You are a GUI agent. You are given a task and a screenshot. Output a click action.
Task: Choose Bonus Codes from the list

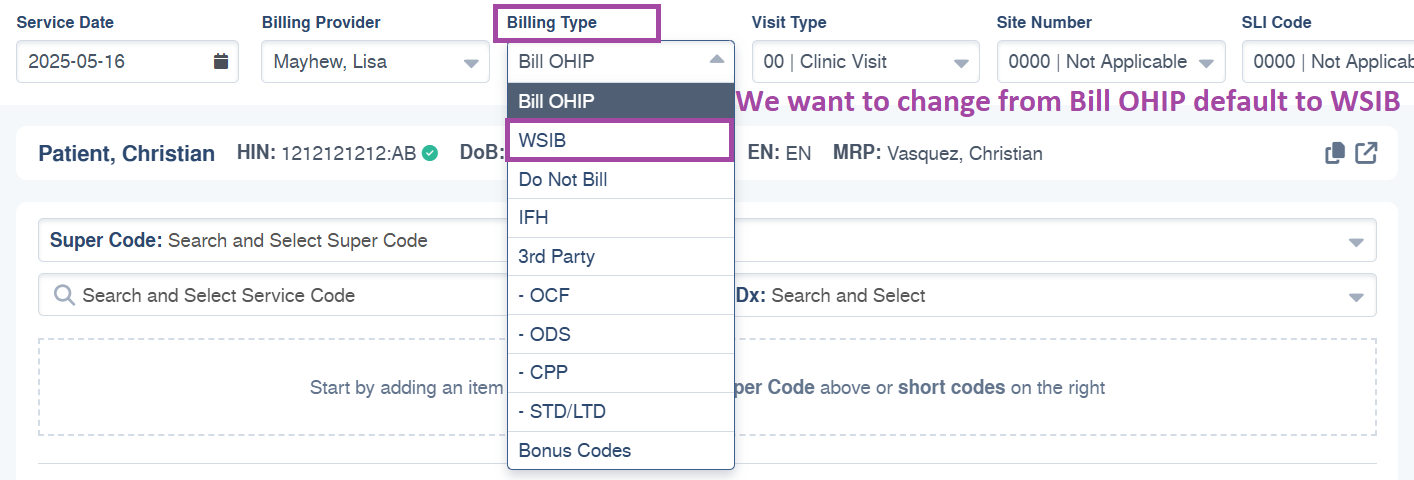621,450
